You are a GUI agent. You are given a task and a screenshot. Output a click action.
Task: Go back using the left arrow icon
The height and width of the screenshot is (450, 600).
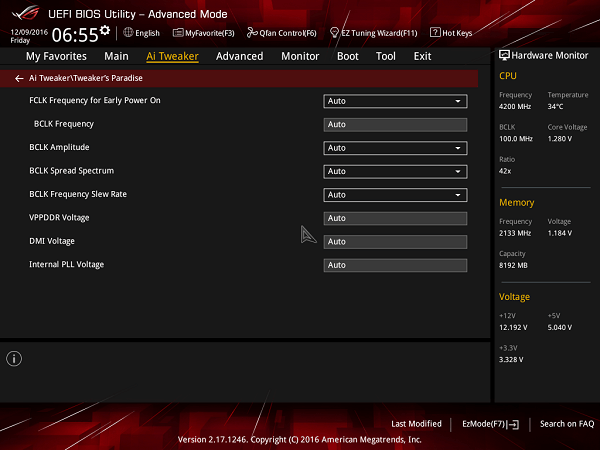tap(19, 78)
